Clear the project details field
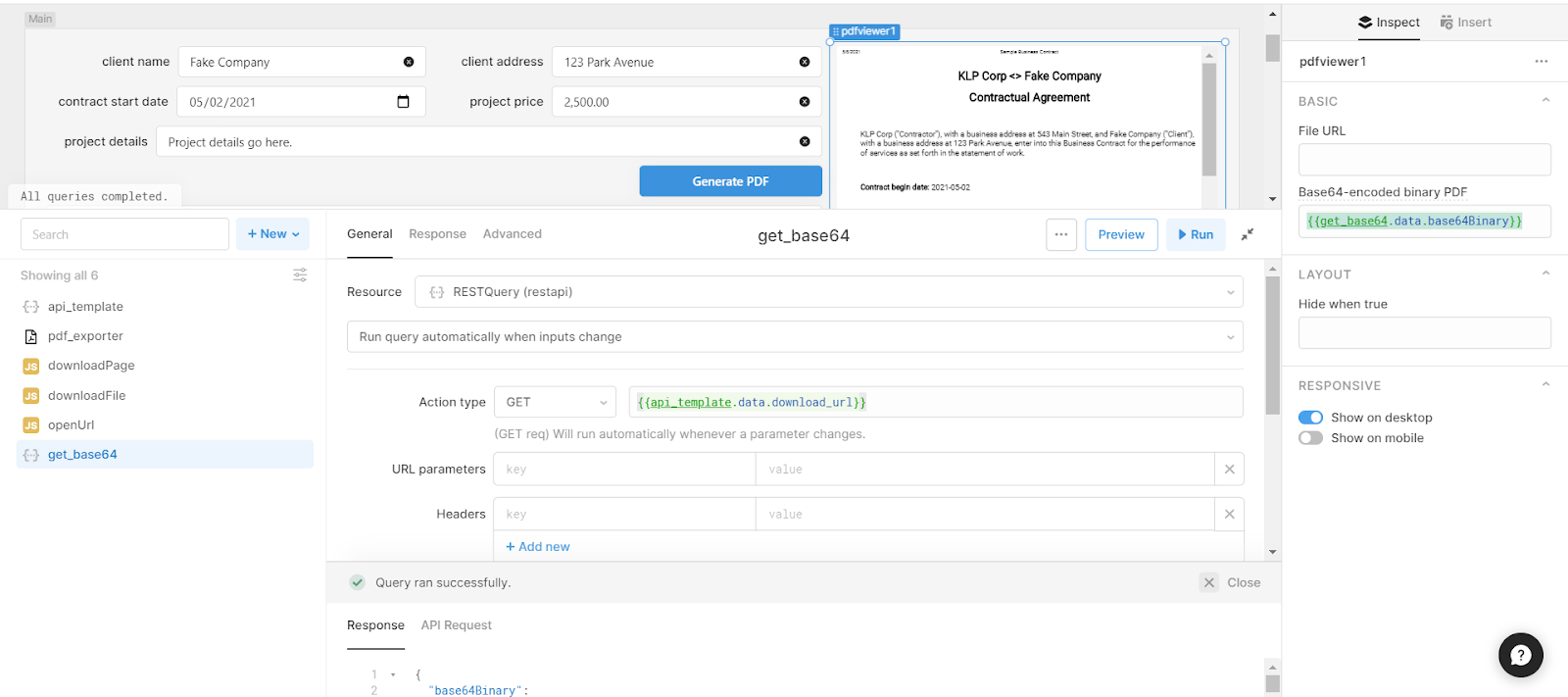 click(x=805, y=141)
